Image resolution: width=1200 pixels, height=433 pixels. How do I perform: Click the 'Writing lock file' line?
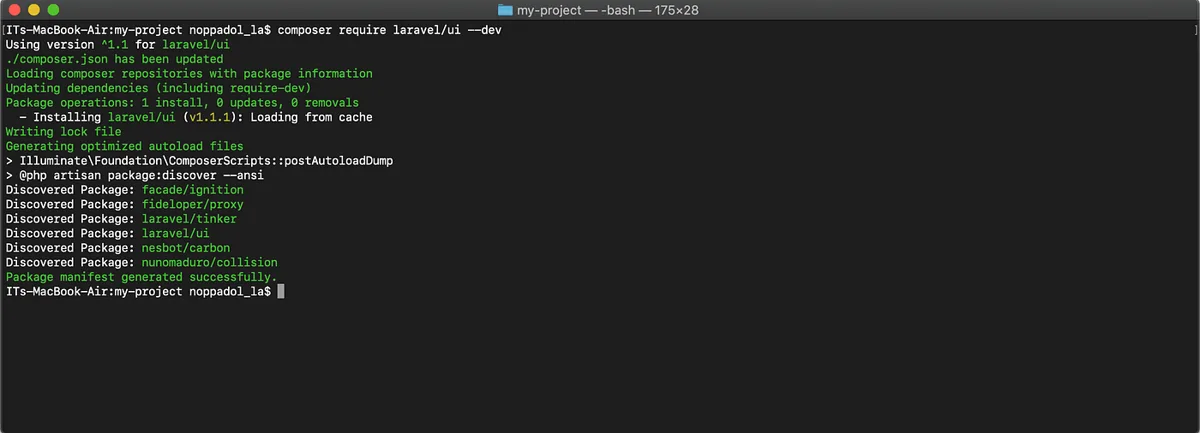(63, 132)
